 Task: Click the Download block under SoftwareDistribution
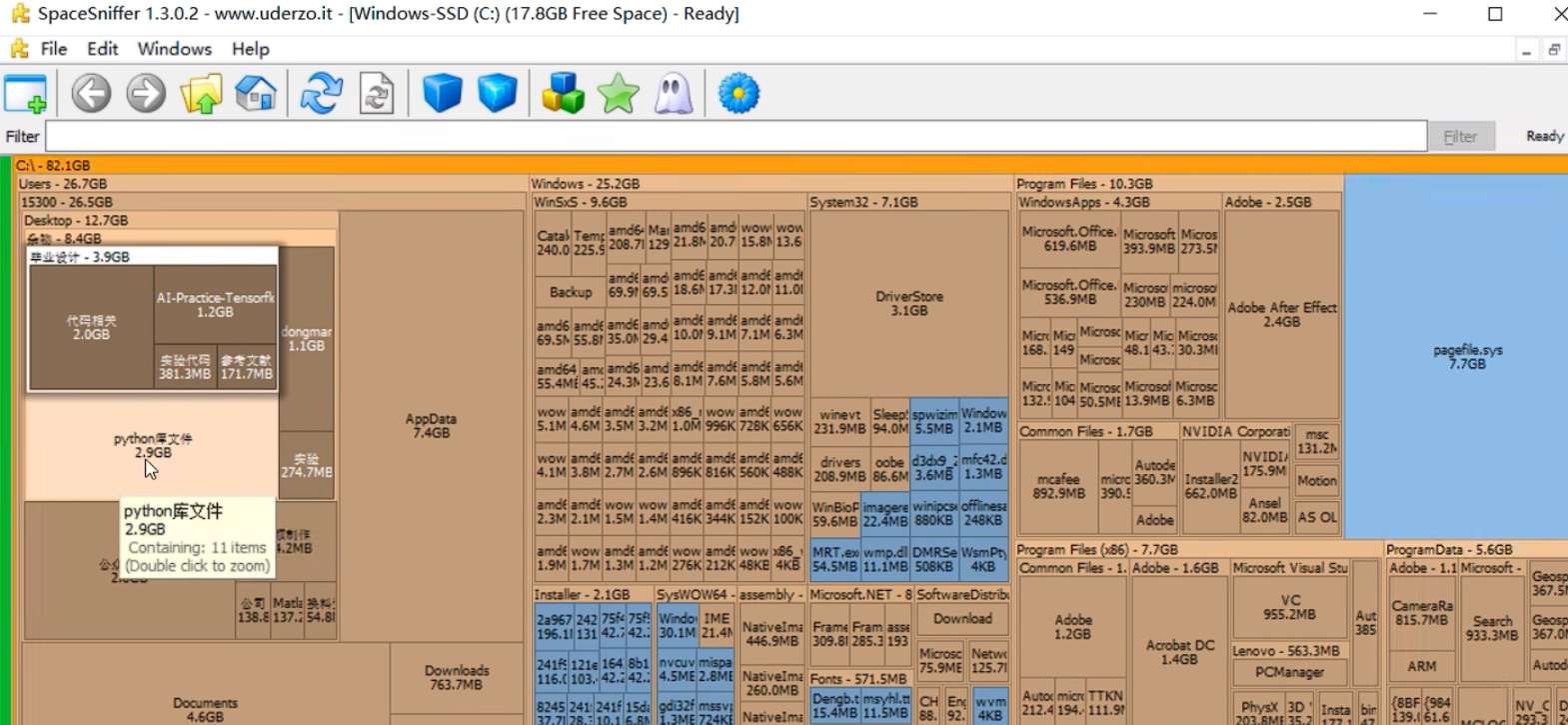(962, 619)
